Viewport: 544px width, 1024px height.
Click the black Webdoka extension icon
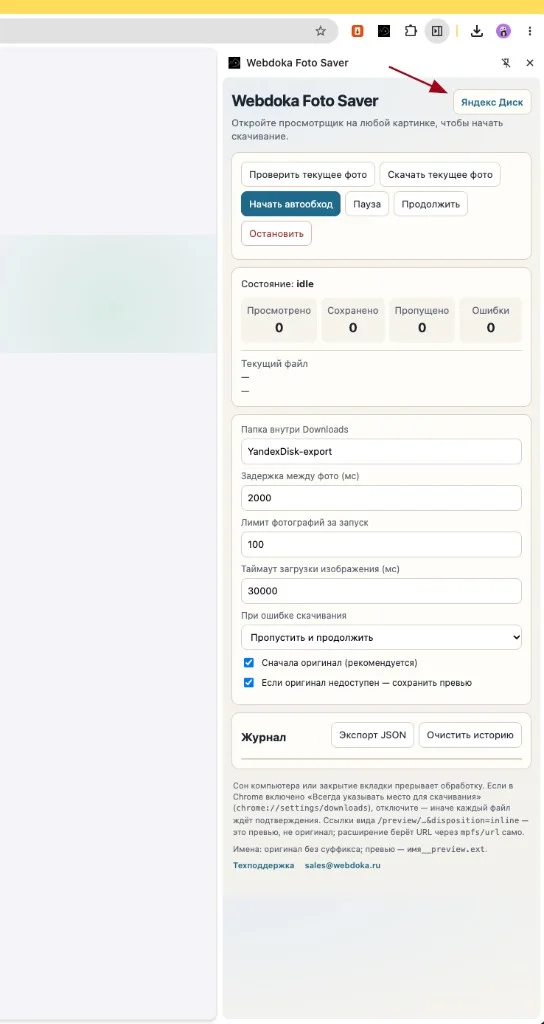point(384,31)
